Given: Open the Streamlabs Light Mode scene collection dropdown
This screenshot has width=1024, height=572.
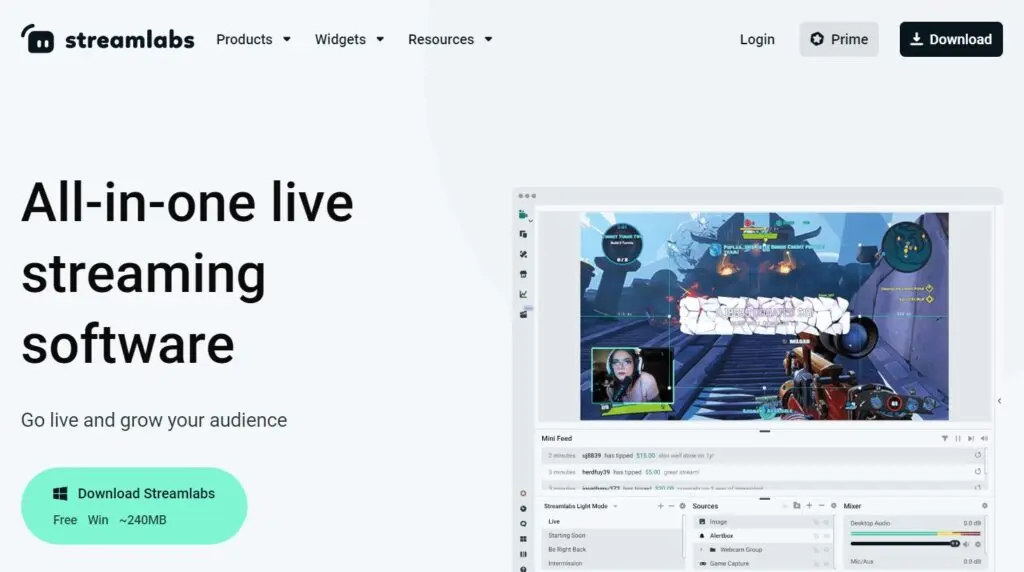Looking at the screenshot, I should 581,506.
